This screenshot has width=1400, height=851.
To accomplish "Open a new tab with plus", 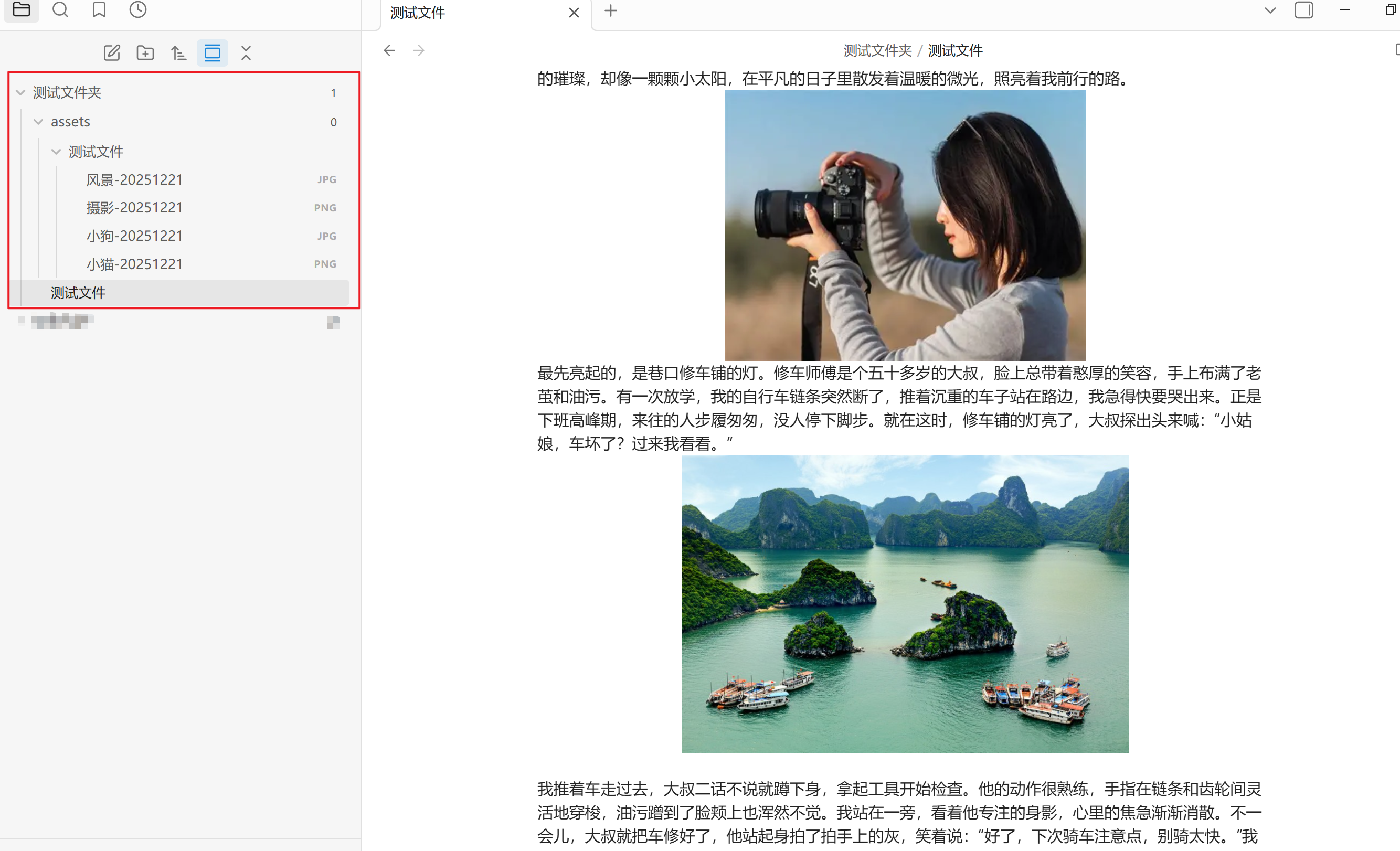I will pos(610,11).
